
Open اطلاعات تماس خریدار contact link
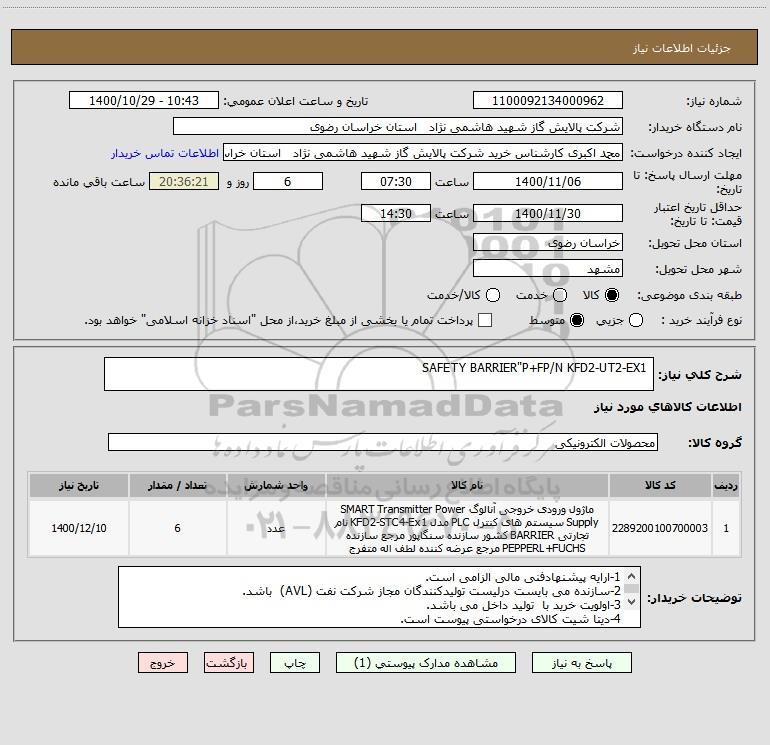coord(165,153)
